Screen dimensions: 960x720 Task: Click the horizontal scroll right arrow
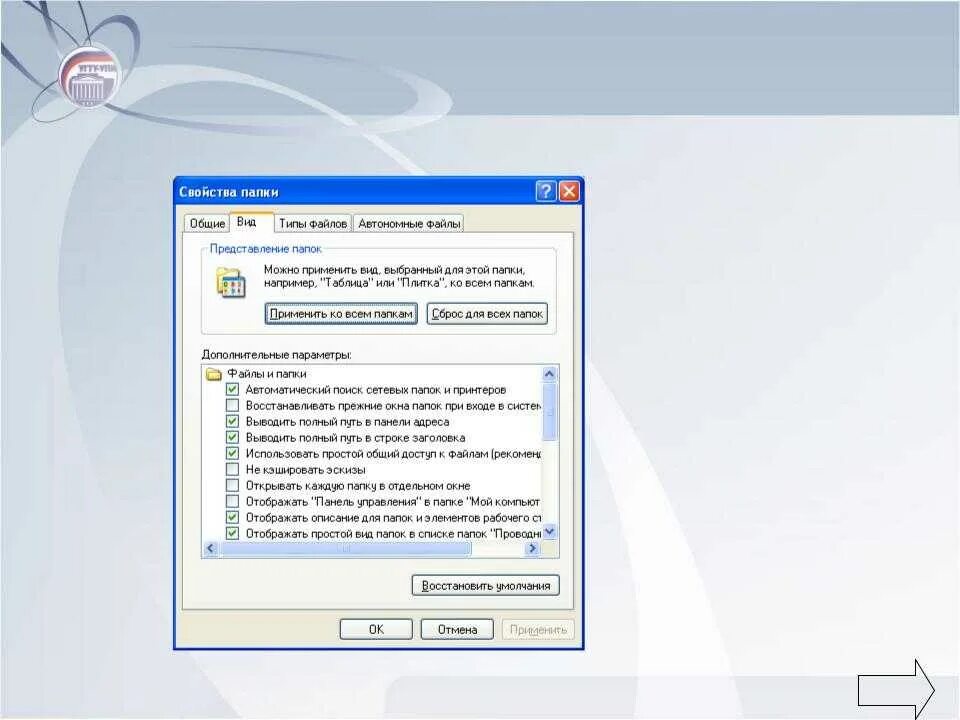(532, 549)
